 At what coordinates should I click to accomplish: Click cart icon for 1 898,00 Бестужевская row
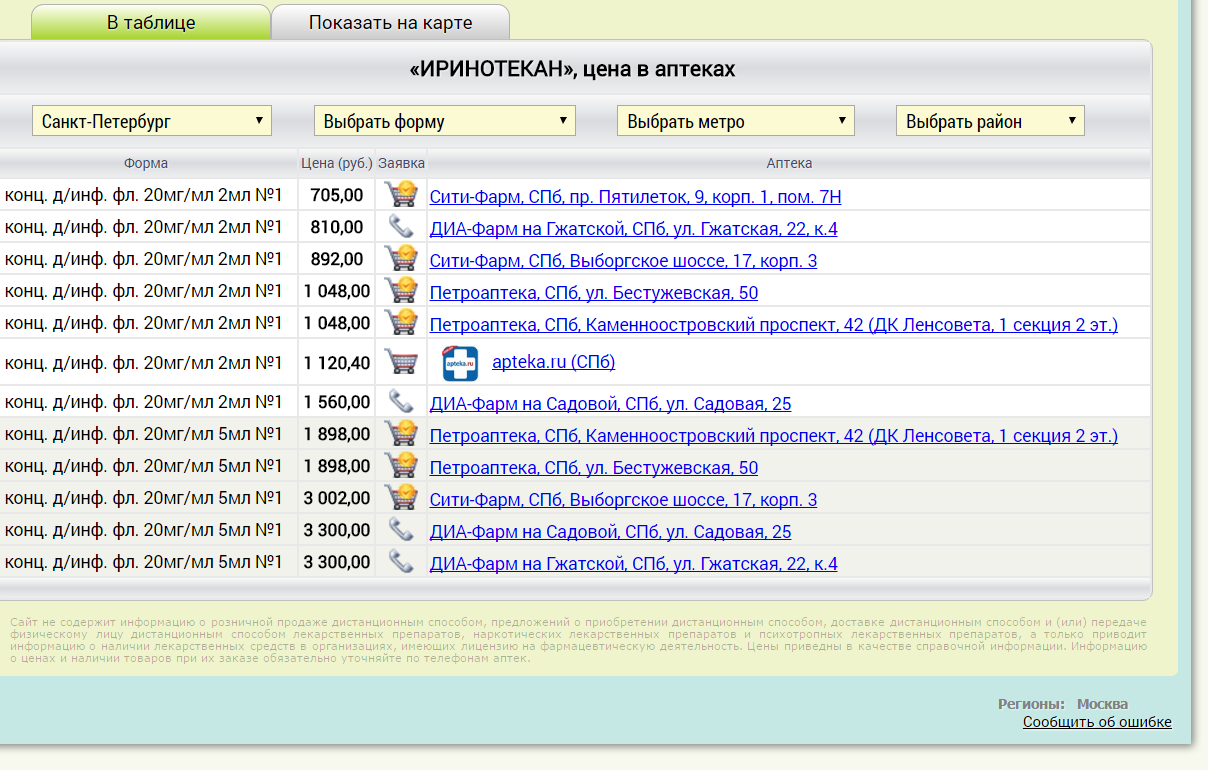(401, 466)
